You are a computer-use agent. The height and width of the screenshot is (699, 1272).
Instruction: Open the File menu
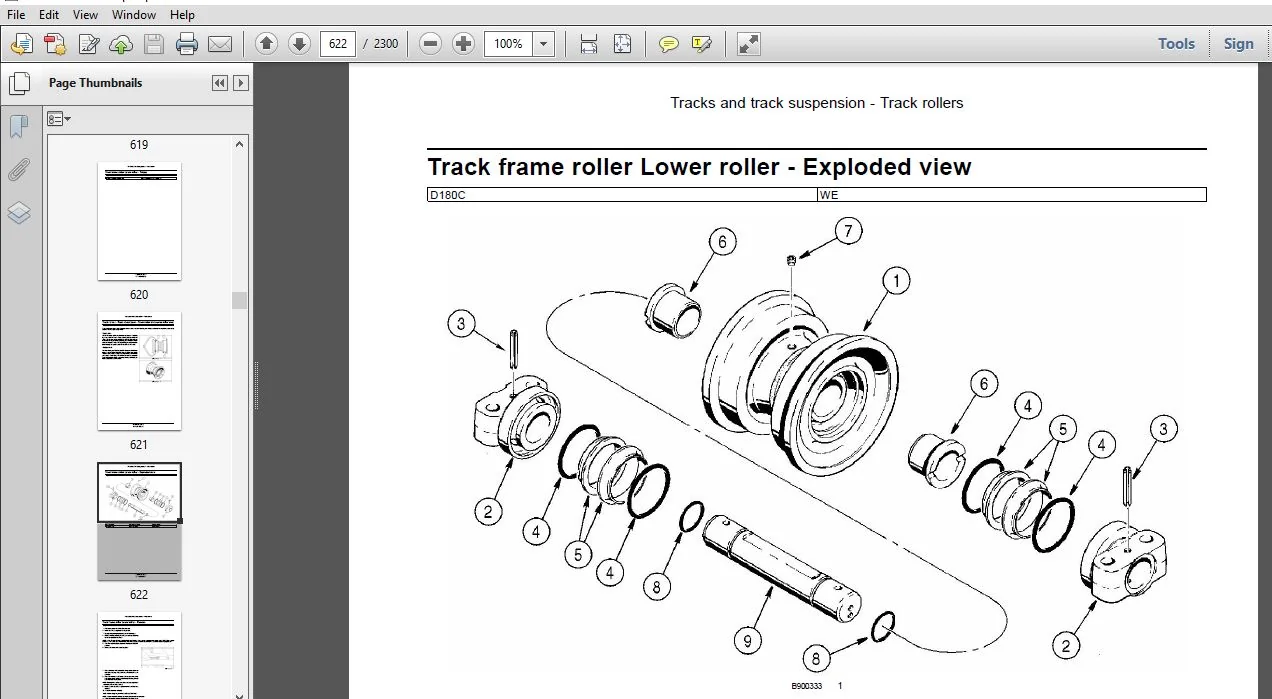click(x=16, y=15)
